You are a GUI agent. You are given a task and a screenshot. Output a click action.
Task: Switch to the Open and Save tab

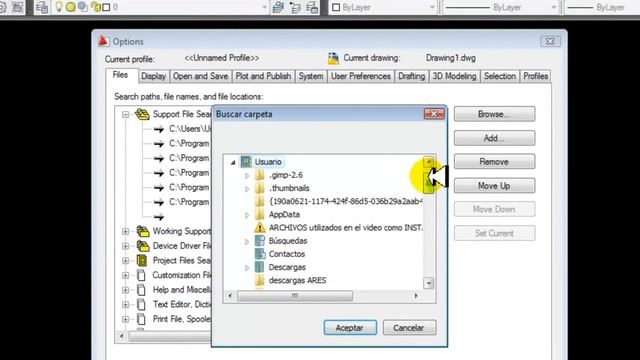point(200,76)
